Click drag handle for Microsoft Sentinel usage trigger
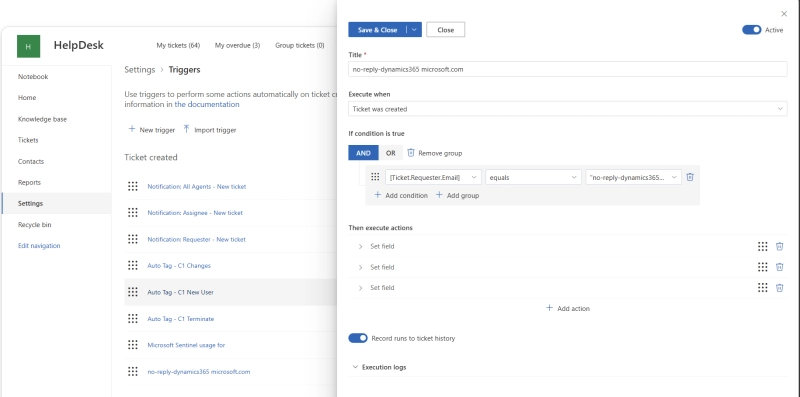This screenshot has width=800, height=397. click(133, 345)
